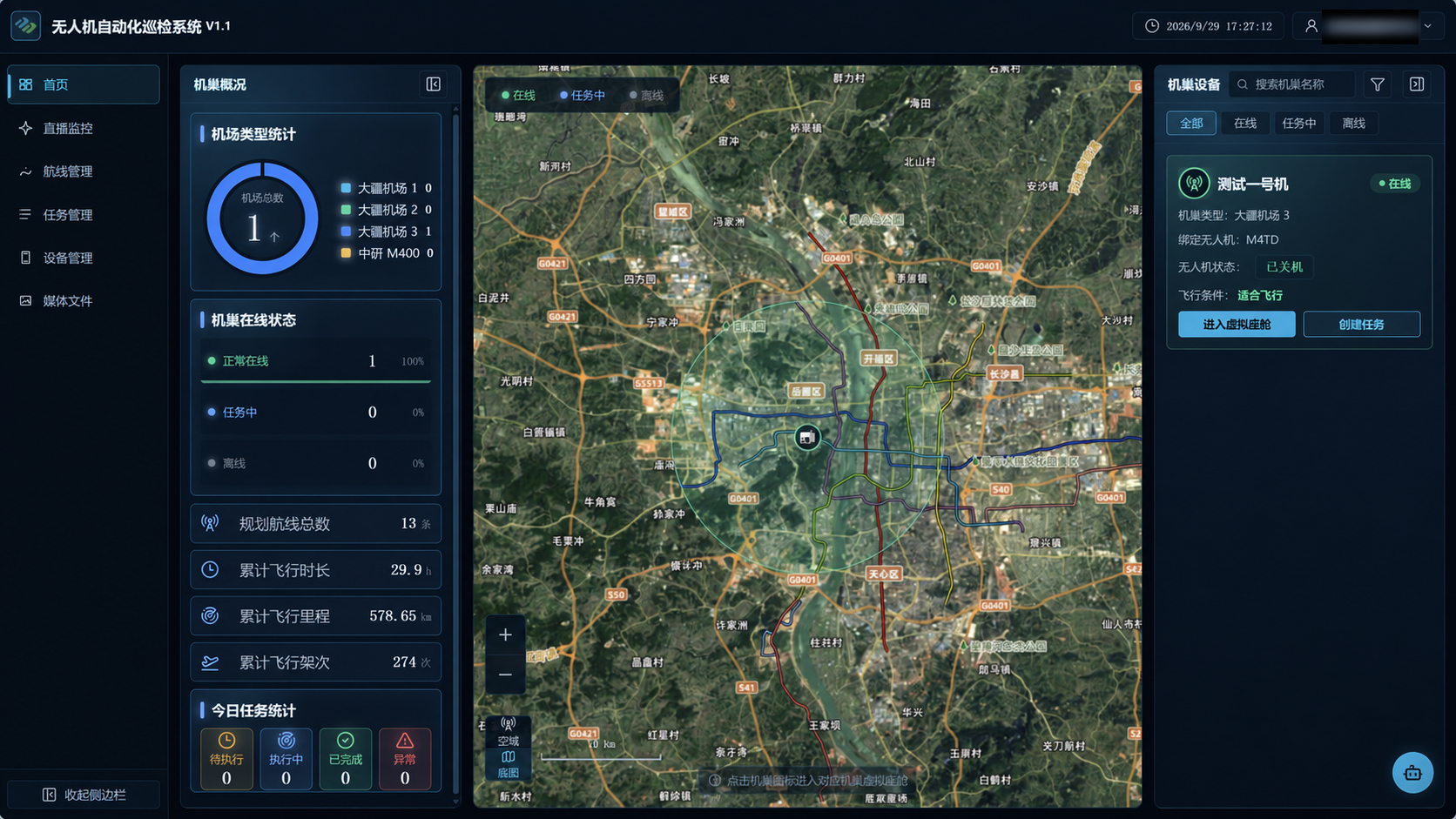Image resolution: width=1456 pixels, height=819 pixels.
Task: Toggle the 离线 map legend filter
Action: [646, 95]
